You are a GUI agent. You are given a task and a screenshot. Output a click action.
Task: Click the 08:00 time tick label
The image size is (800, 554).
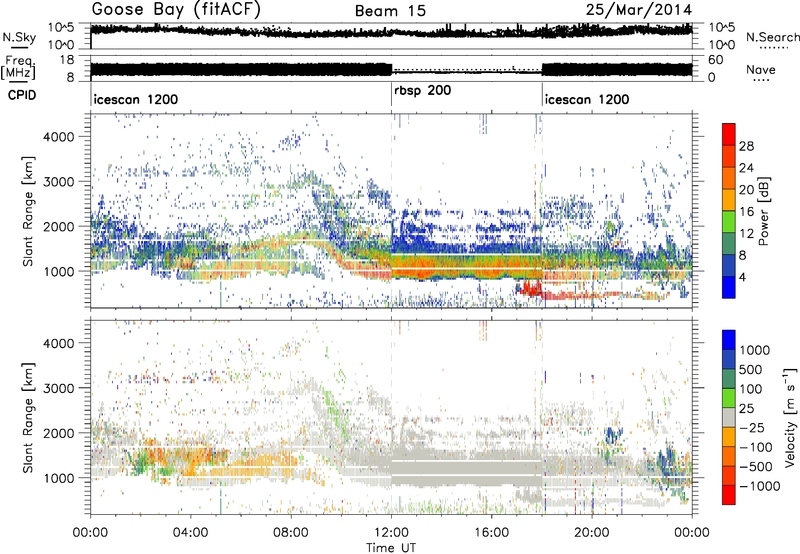coord(291,533)
